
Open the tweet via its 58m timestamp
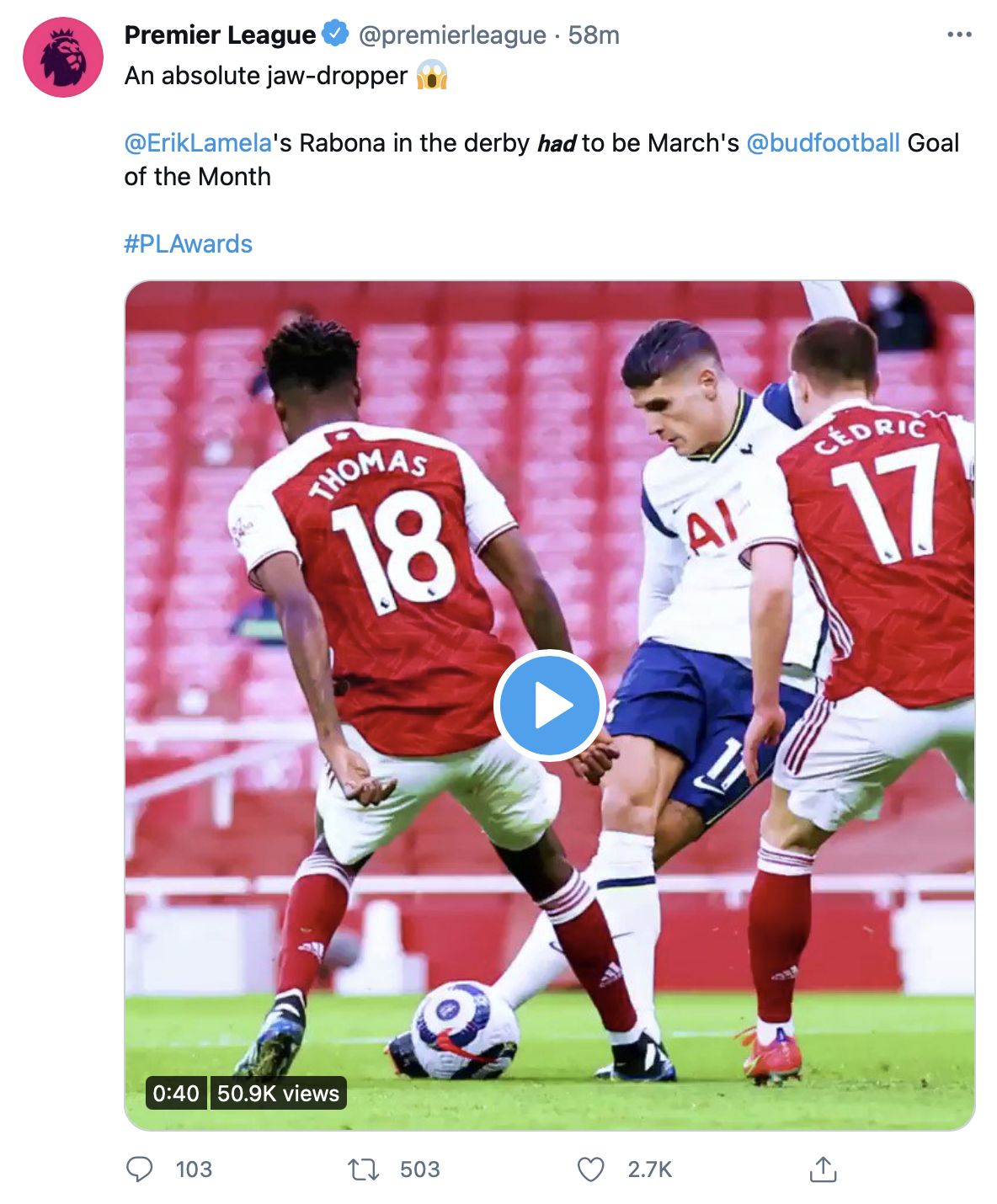594,35
